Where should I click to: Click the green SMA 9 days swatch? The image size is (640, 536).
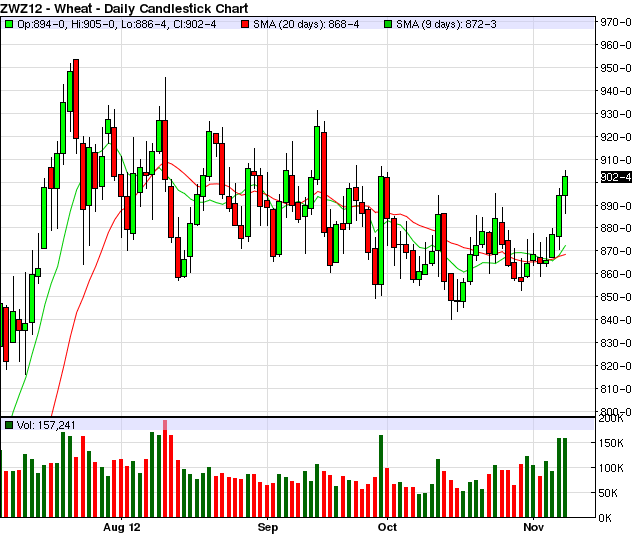(388, 24)
